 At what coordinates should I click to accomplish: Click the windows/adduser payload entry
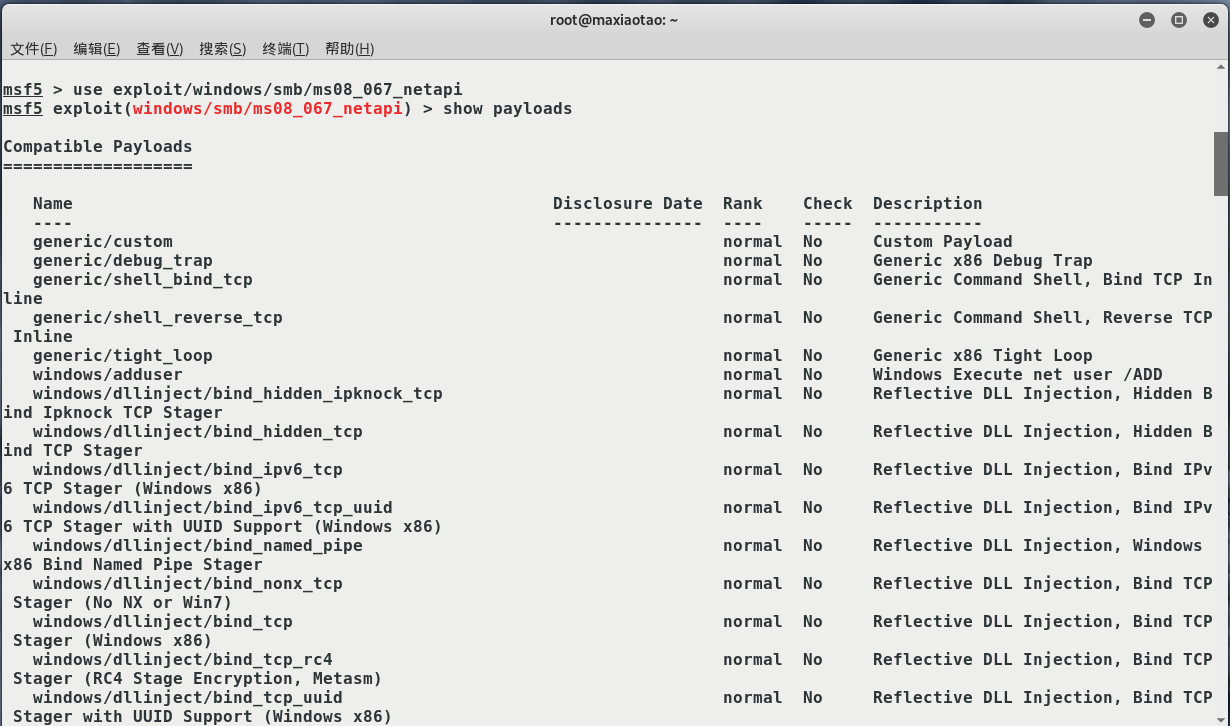click(x=108, y=374)
